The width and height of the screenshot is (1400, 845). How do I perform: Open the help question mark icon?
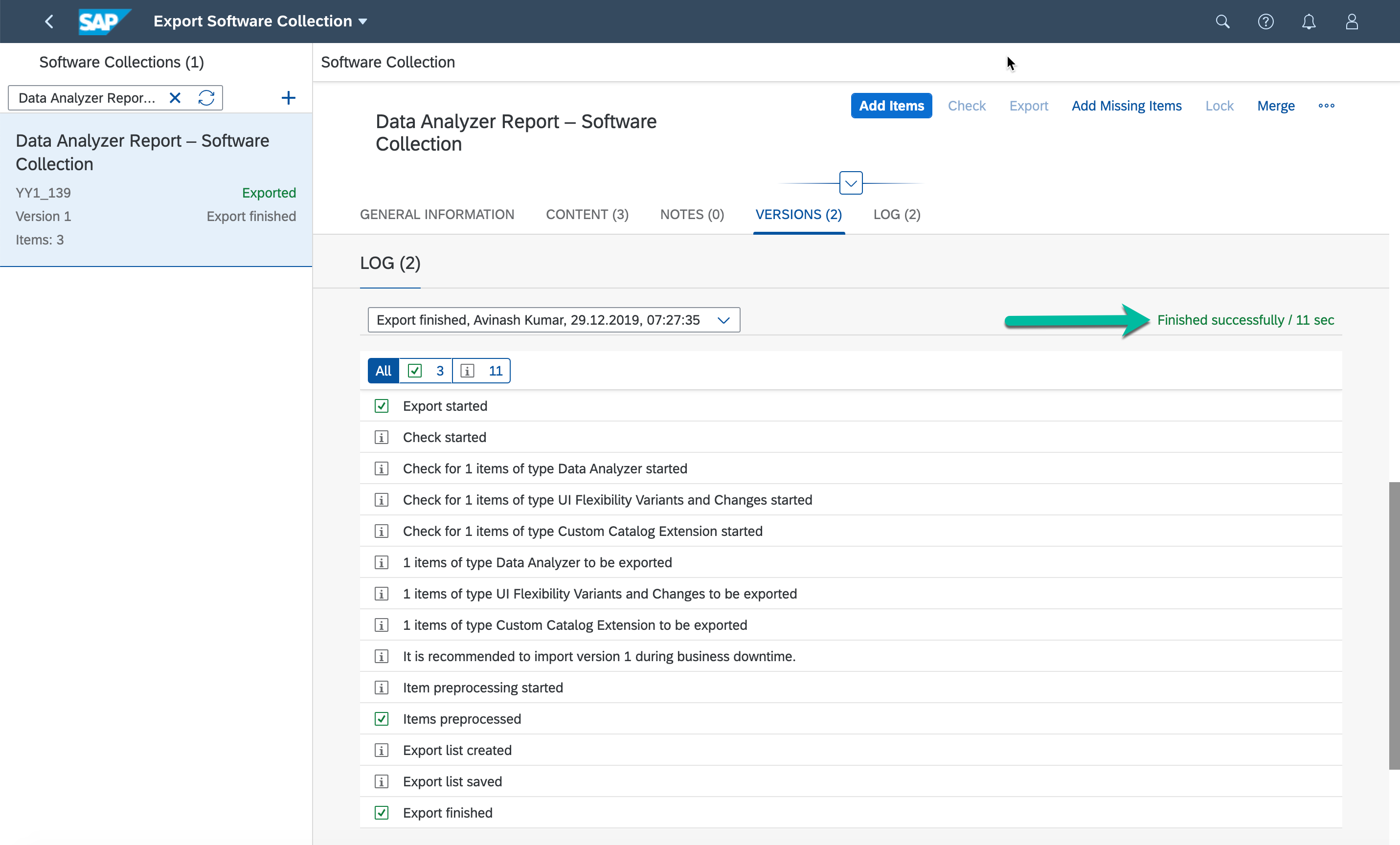pyautogui.click(x=1265, y=22)
